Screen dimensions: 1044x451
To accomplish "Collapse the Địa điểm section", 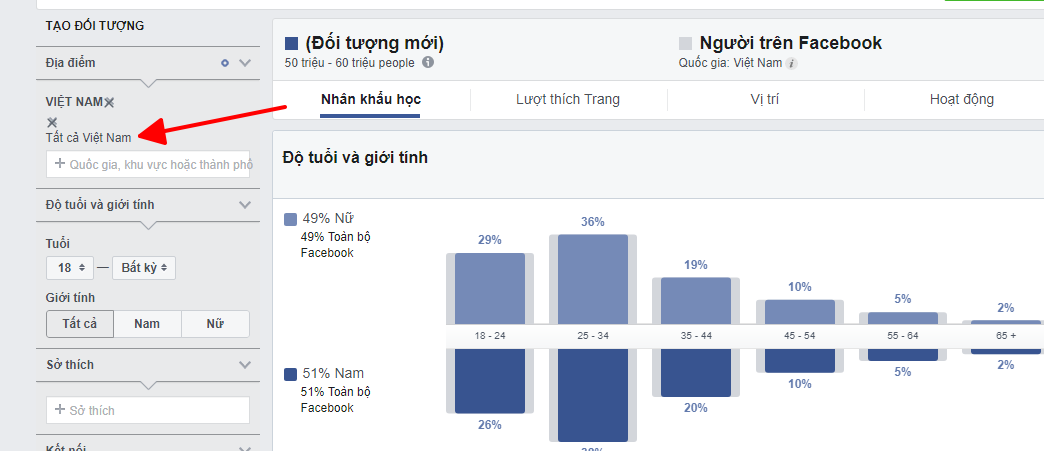I will (245, 63).
